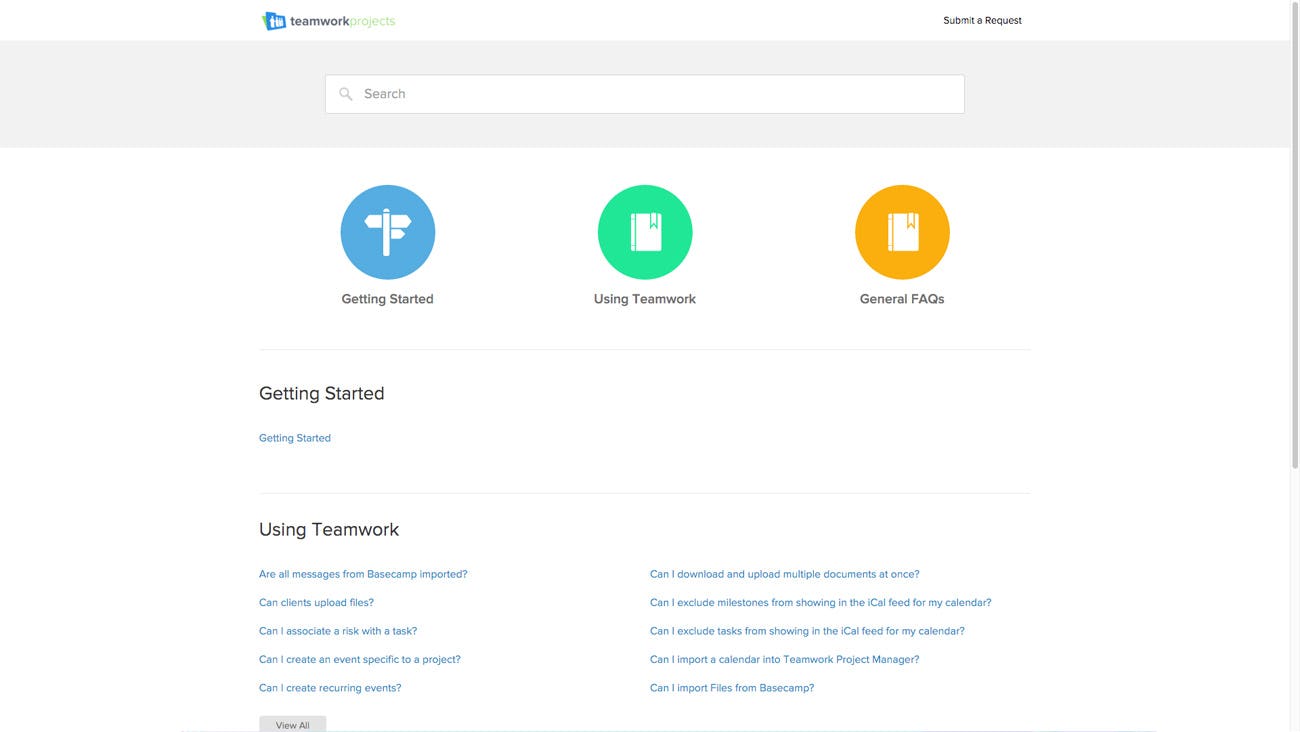Open 'Can clients upload files?' article

[316, 603]
